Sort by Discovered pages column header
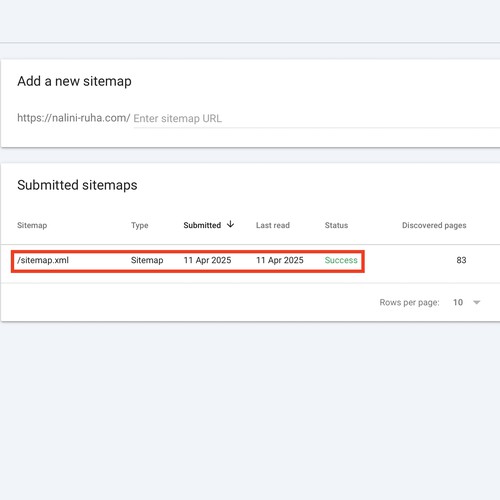This screenshot has width=500, height=500. tap(434, 225)
